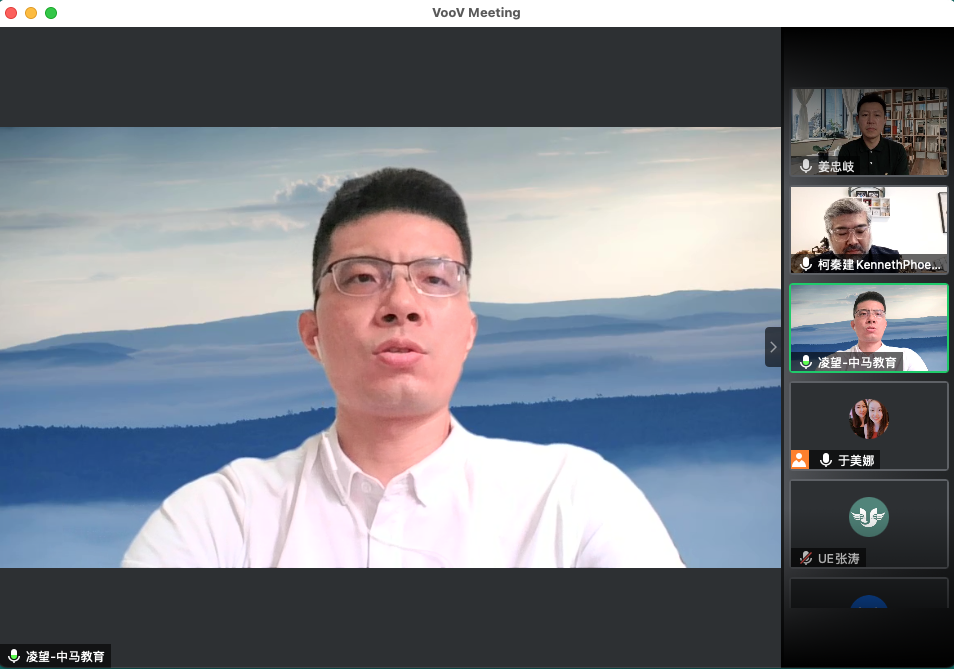Click the microphone icon in the 凌望-中马教育 thumbnail
This screenshot has width=954, height=669.
pos(806,362)
